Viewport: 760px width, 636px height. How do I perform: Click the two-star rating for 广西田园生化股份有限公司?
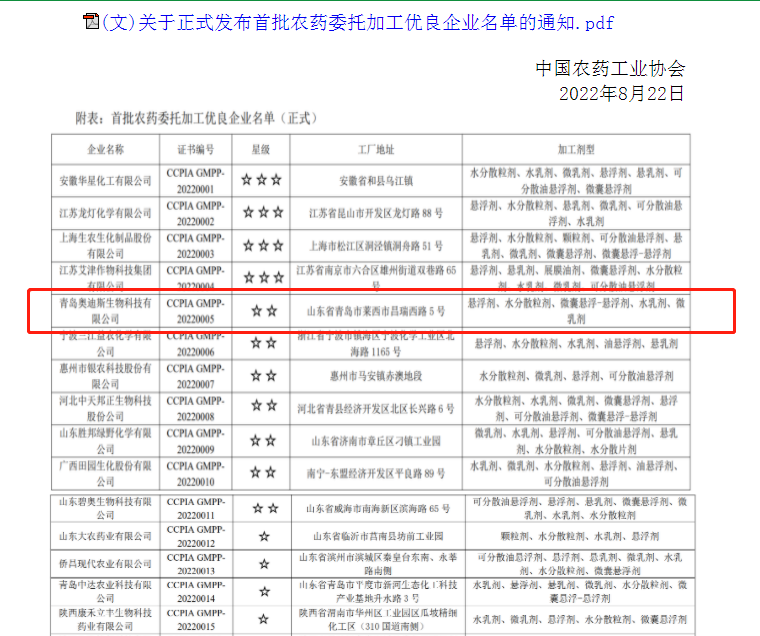point(264,474)
